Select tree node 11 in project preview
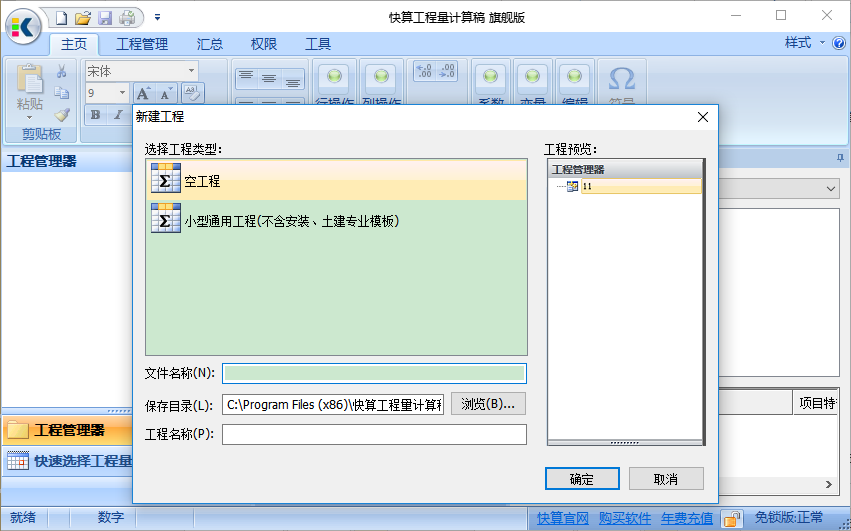This screenshot has height=531, width=851. (x=587, y=187)
